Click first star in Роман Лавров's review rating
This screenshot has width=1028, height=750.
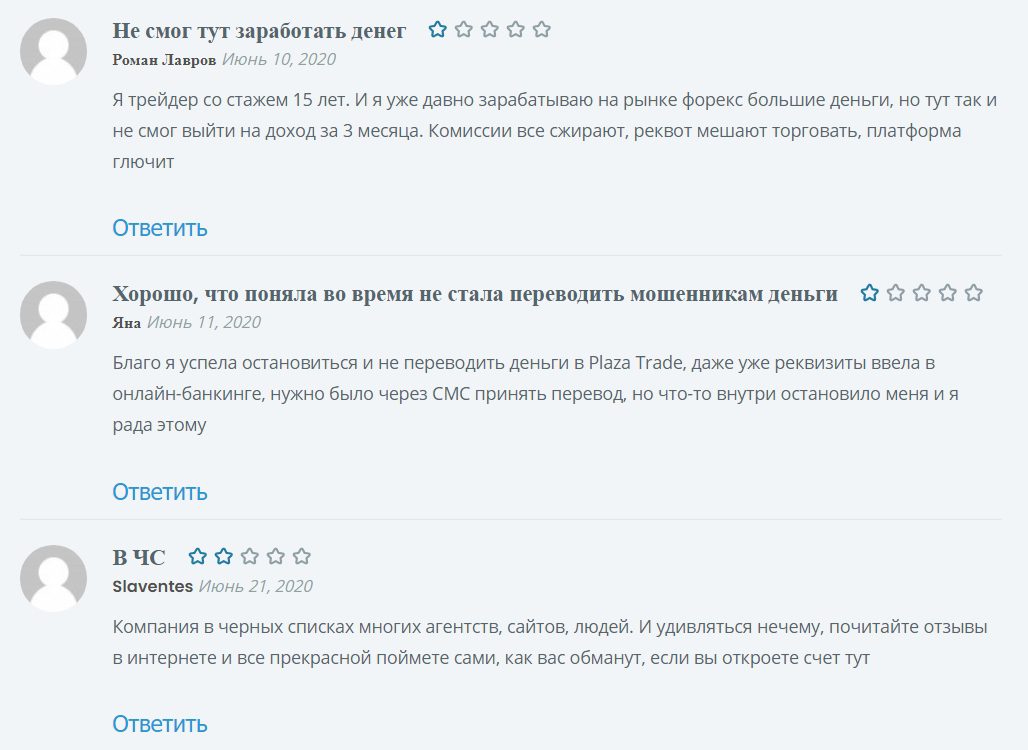point(438,30)
